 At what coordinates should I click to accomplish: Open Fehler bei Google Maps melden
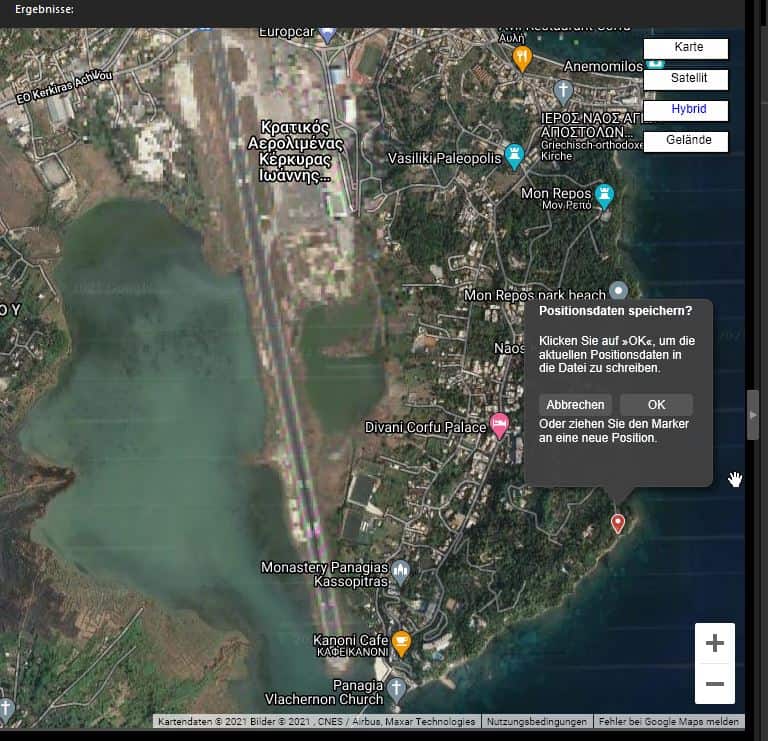[x=669, y=721]
